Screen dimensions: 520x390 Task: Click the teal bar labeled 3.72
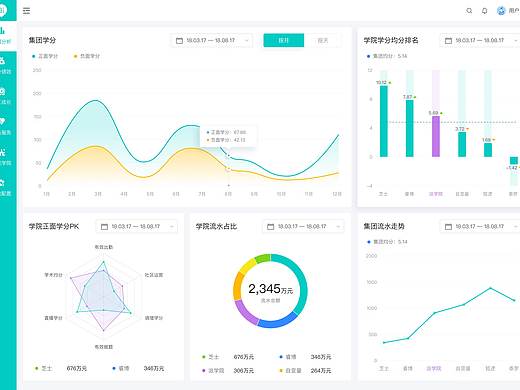pyautogui.click(x=462, y=144)
